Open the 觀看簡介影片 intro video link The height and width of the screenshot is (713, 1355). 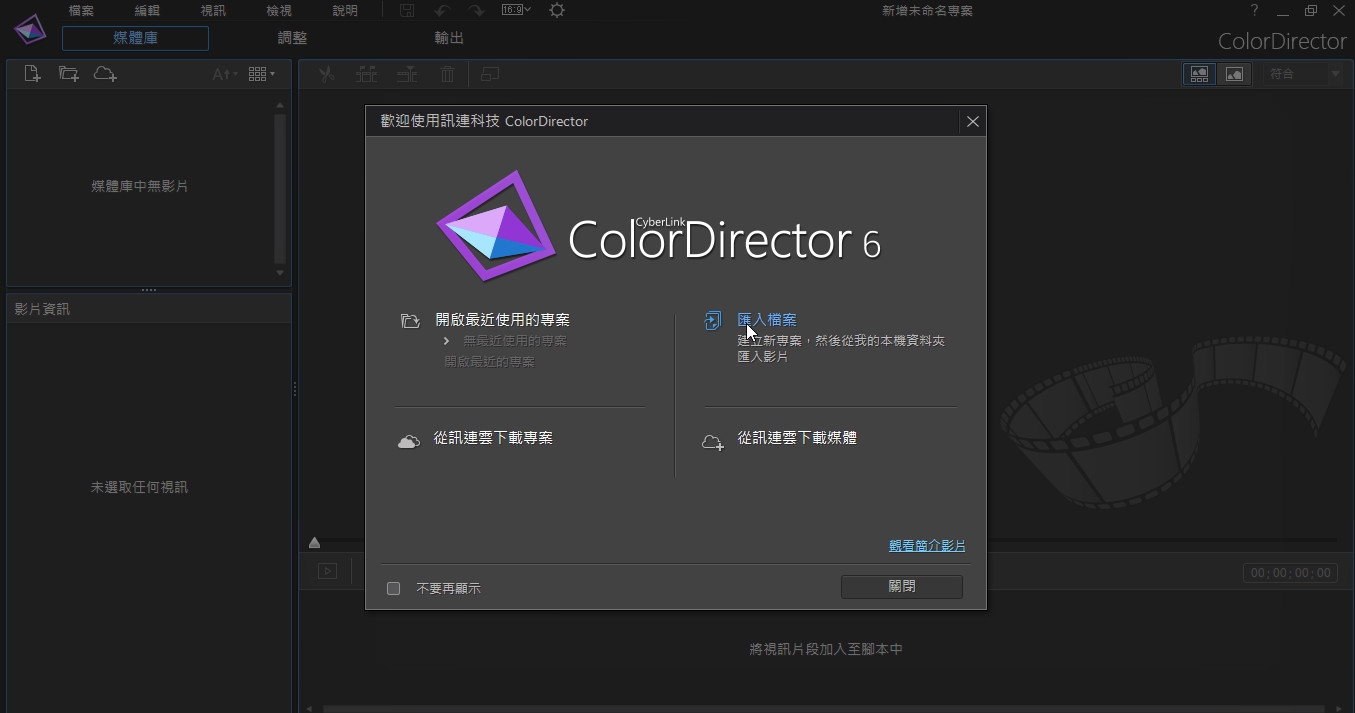point(927,546)
